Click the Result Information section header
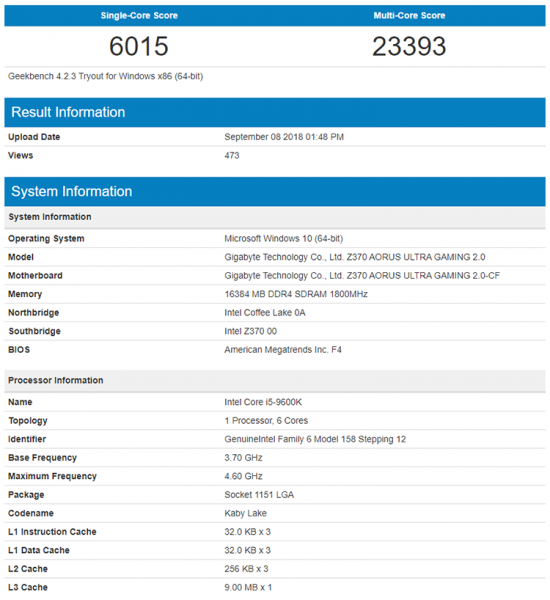This screenshot has height=600, width=550. pyautogui.click(x=275, y=112)
